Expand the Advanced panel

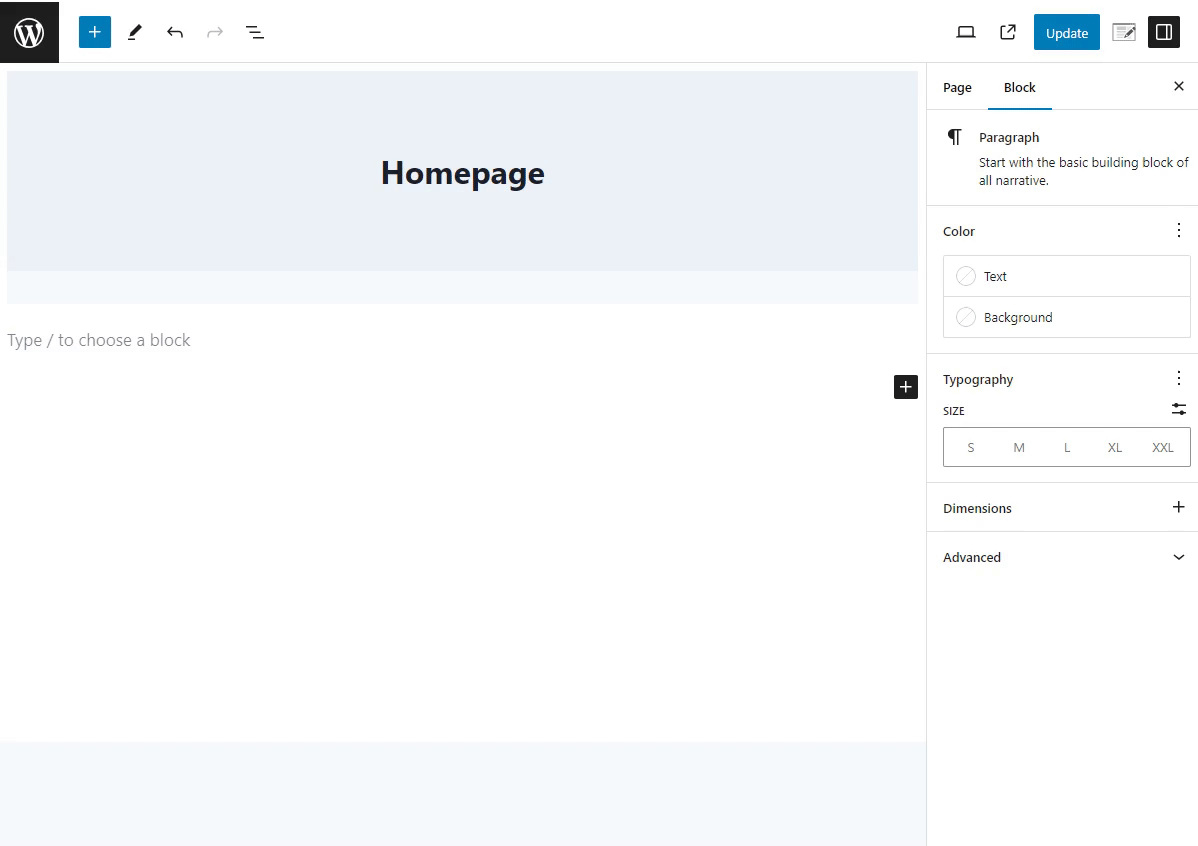(x=1063, y=557)
